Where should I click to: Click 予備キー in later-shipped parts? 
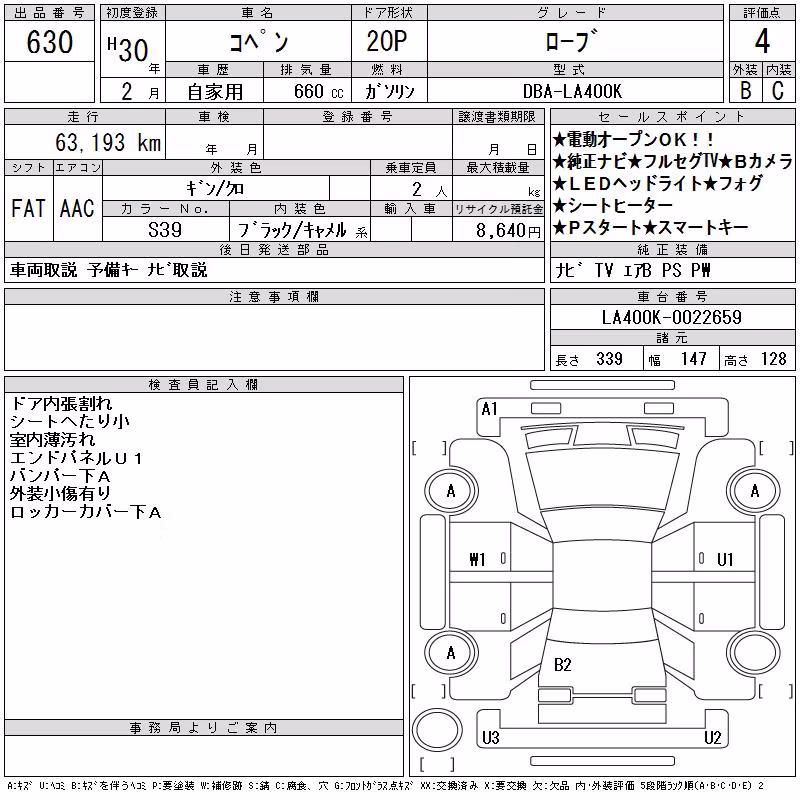tap(112, 270)
